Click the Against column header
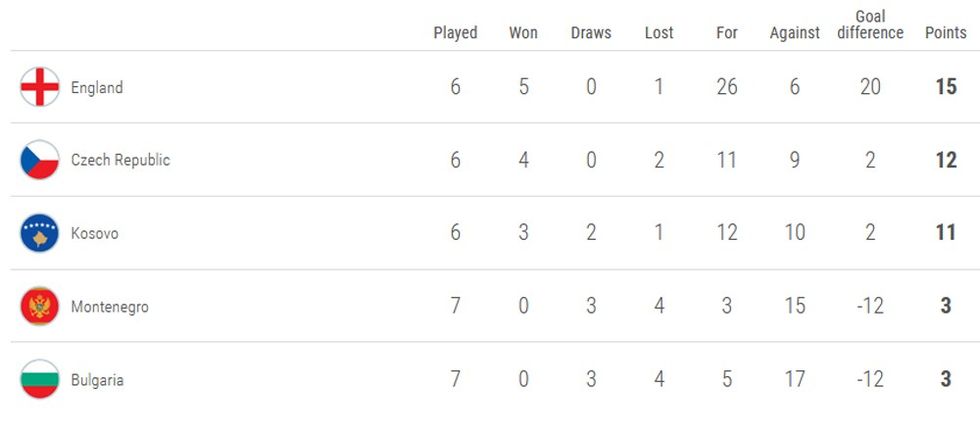The width and height of the screenshot is (980, 432). pos(795,33)
